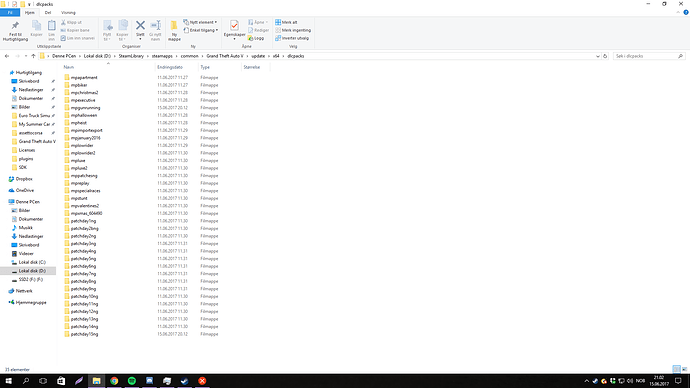Click Merk ingenting to deselect all
This screenshot has height=388, width=690.
point(293,30)
